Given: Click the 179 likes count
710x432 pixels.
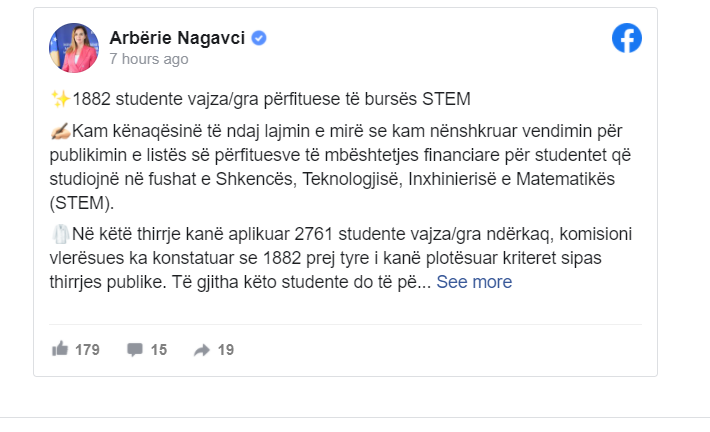Looking at the screenshot, I should [87, 350].
